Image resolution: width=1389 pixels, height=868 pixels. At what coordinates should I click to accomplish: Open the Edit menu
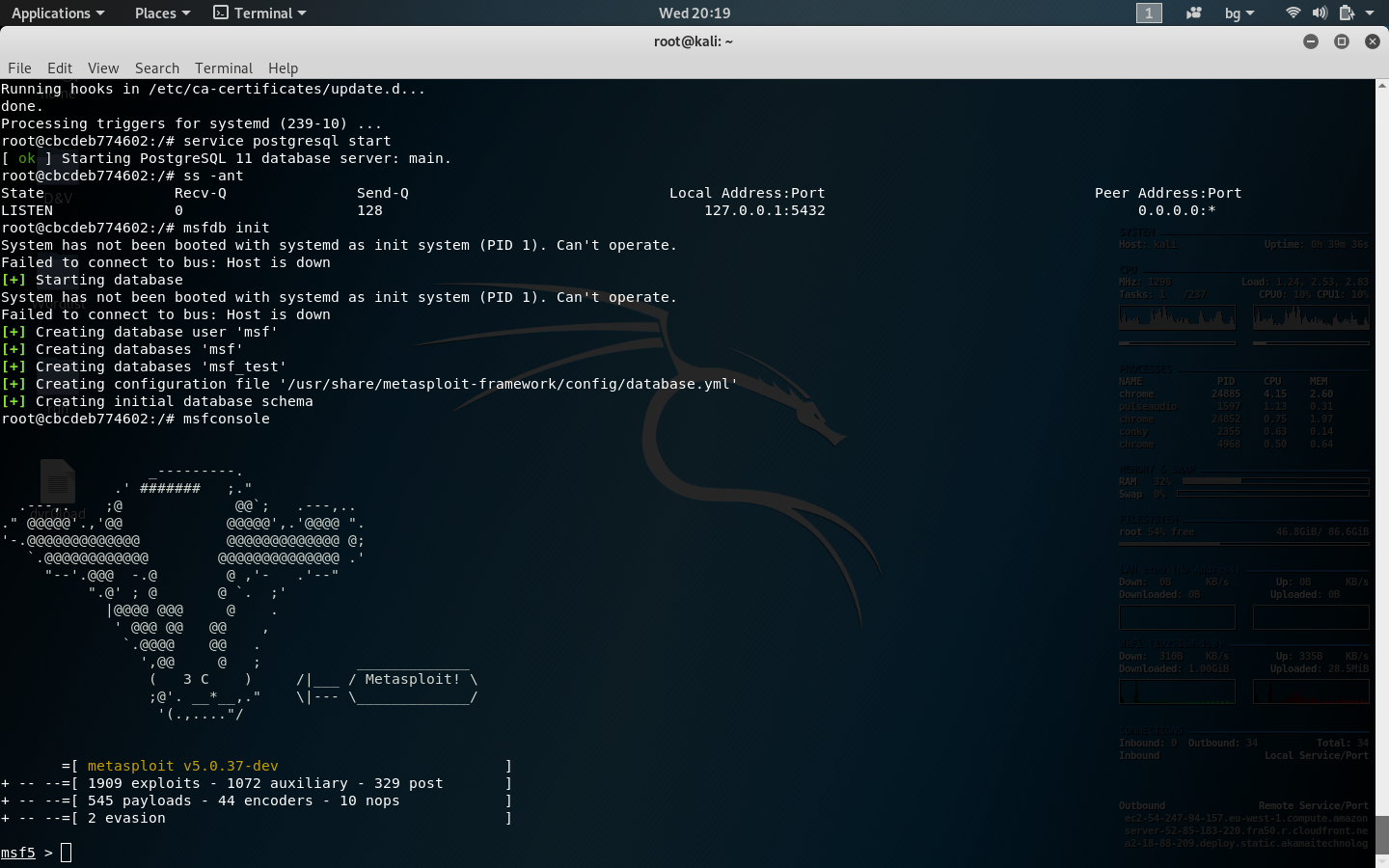click(60, 68)
